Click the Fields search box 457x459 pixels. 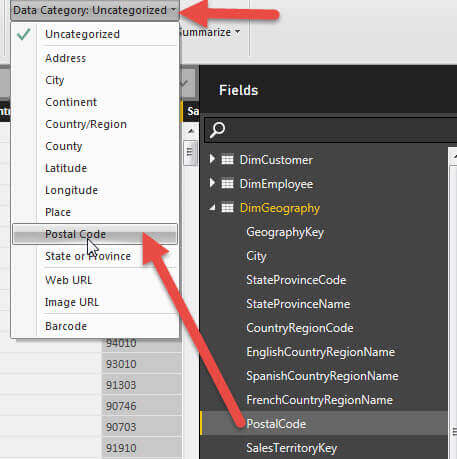(331, 130)
